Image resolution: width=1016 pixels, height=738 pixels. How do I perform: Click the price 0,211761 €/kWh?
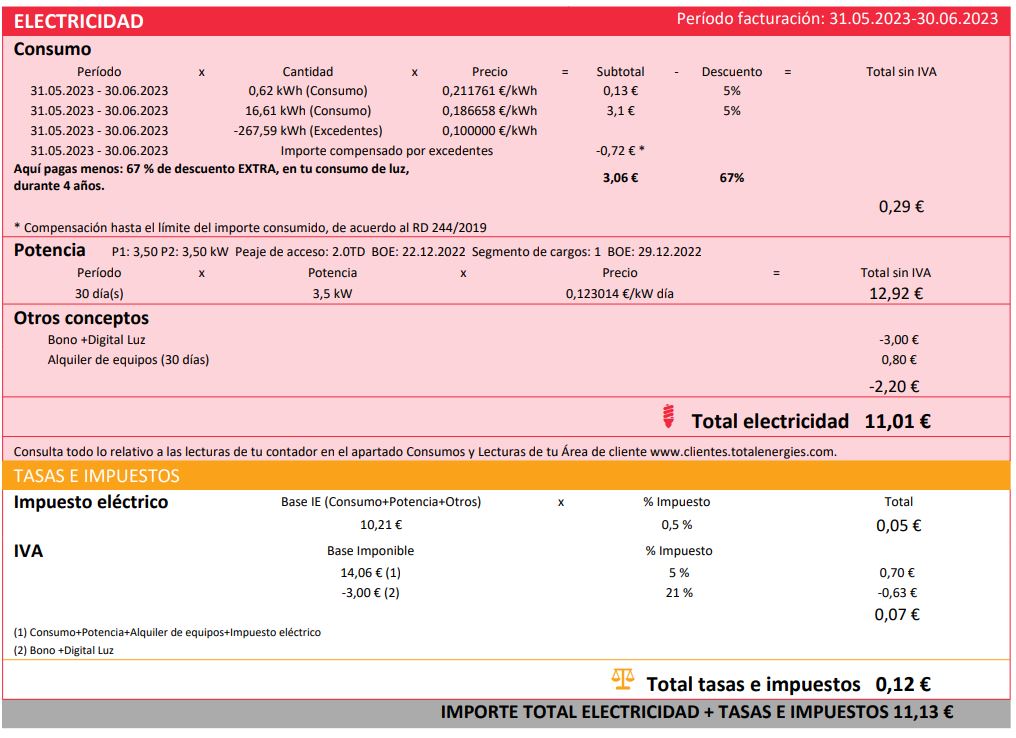490,91
